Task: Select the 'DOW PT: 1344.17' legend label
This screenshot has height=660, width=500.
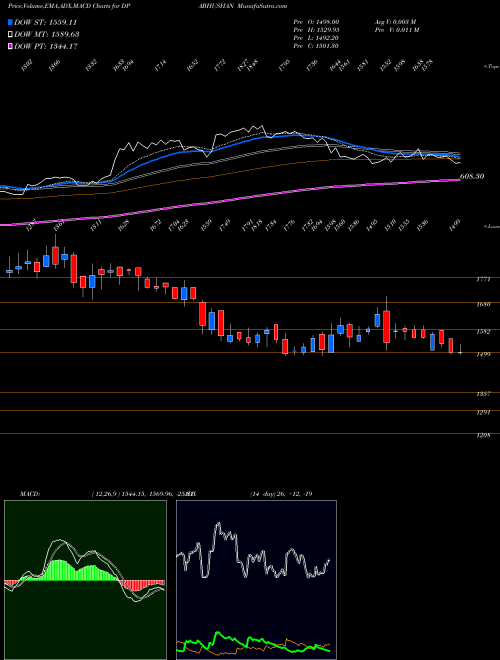Action: pos(46,46)
